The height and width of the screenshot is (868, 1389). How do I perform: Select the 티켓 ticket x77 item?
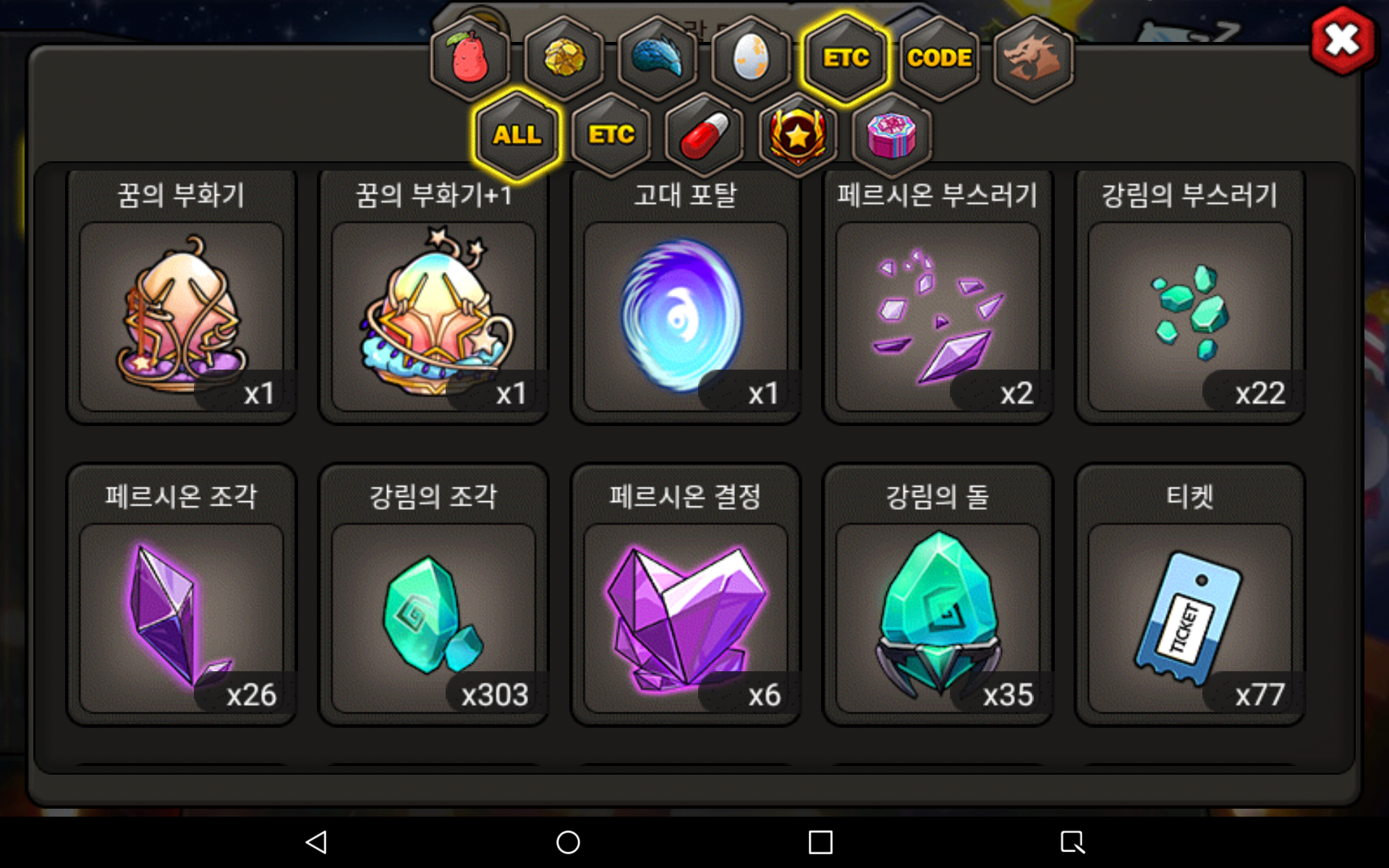point(1190,595)
